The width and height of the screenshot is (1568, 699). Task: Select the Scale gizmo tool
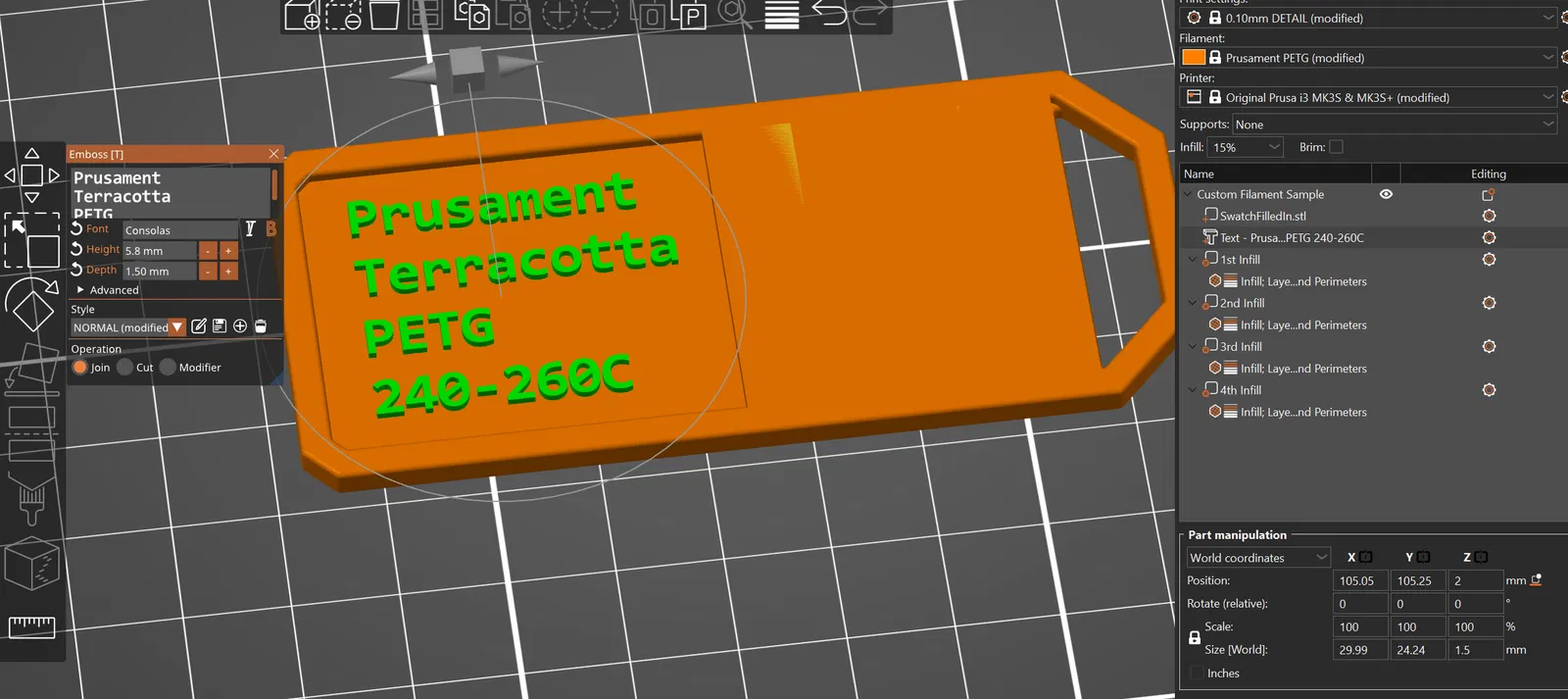[x=31, y=241]
